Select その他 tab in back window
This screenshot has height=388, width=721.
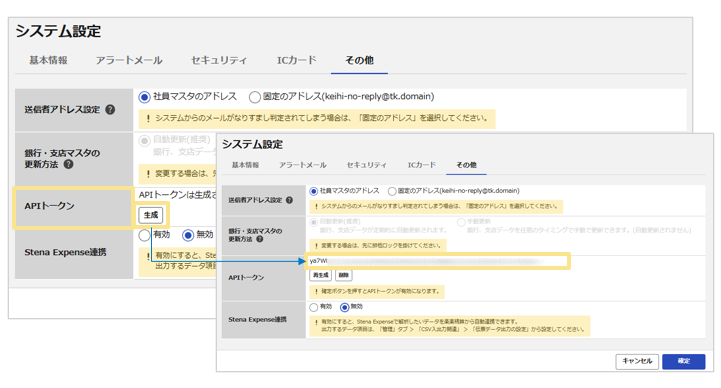(x=359, y=60)
